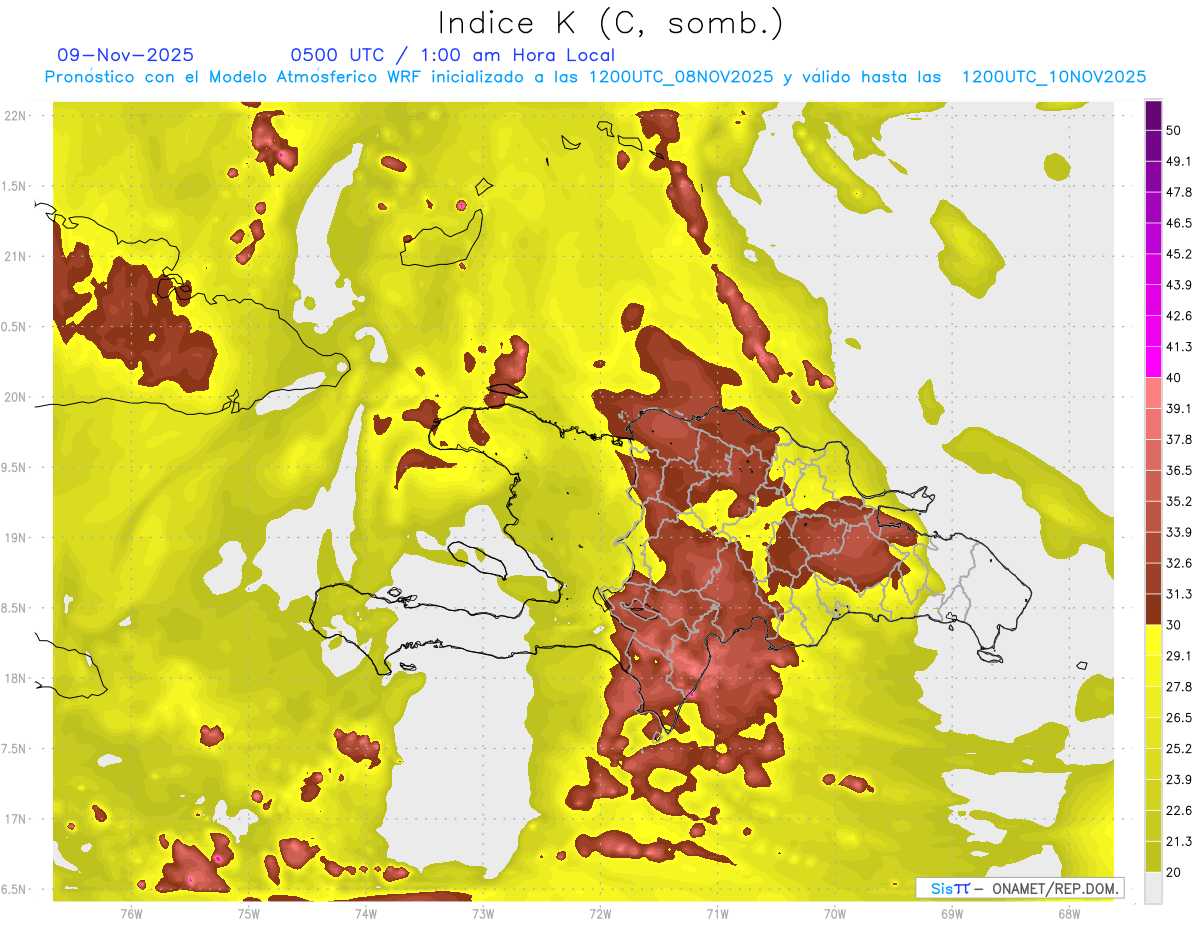This screenshot has height=927, width=1200.
Task: Click latitude label '21N'
Action: click(16, 257)
